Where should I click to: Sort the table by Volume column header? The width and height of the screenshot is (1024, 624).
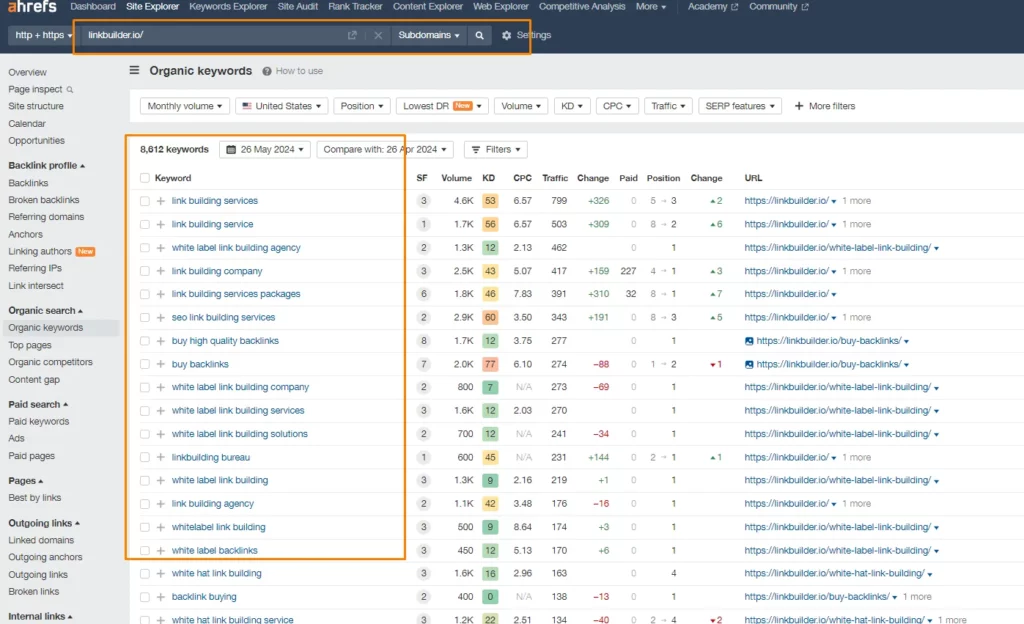coord(456,178)
